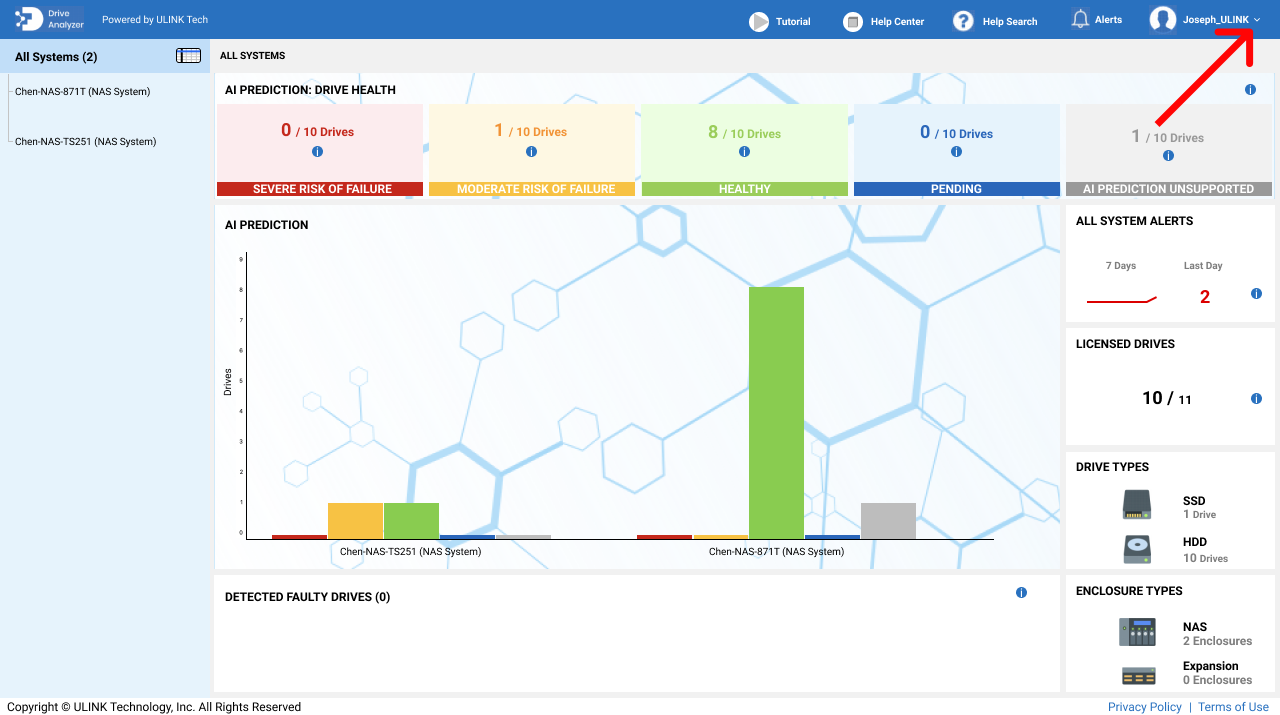
Task: Click the Drive Analyzer logo icon
Action: pos(29,19)
